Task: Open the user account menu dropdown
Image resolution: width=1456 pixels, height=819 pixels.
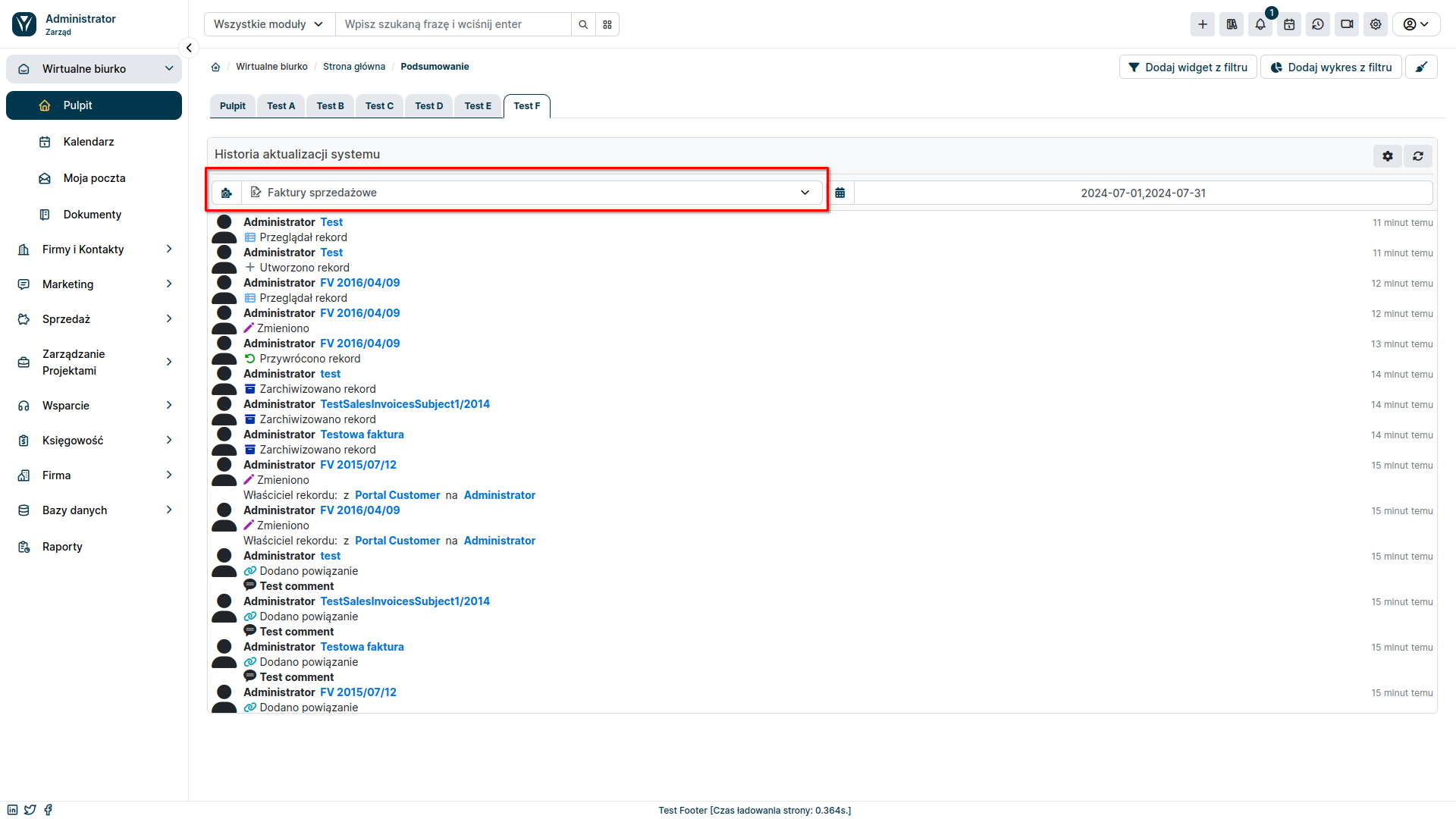Action: 1417,24
